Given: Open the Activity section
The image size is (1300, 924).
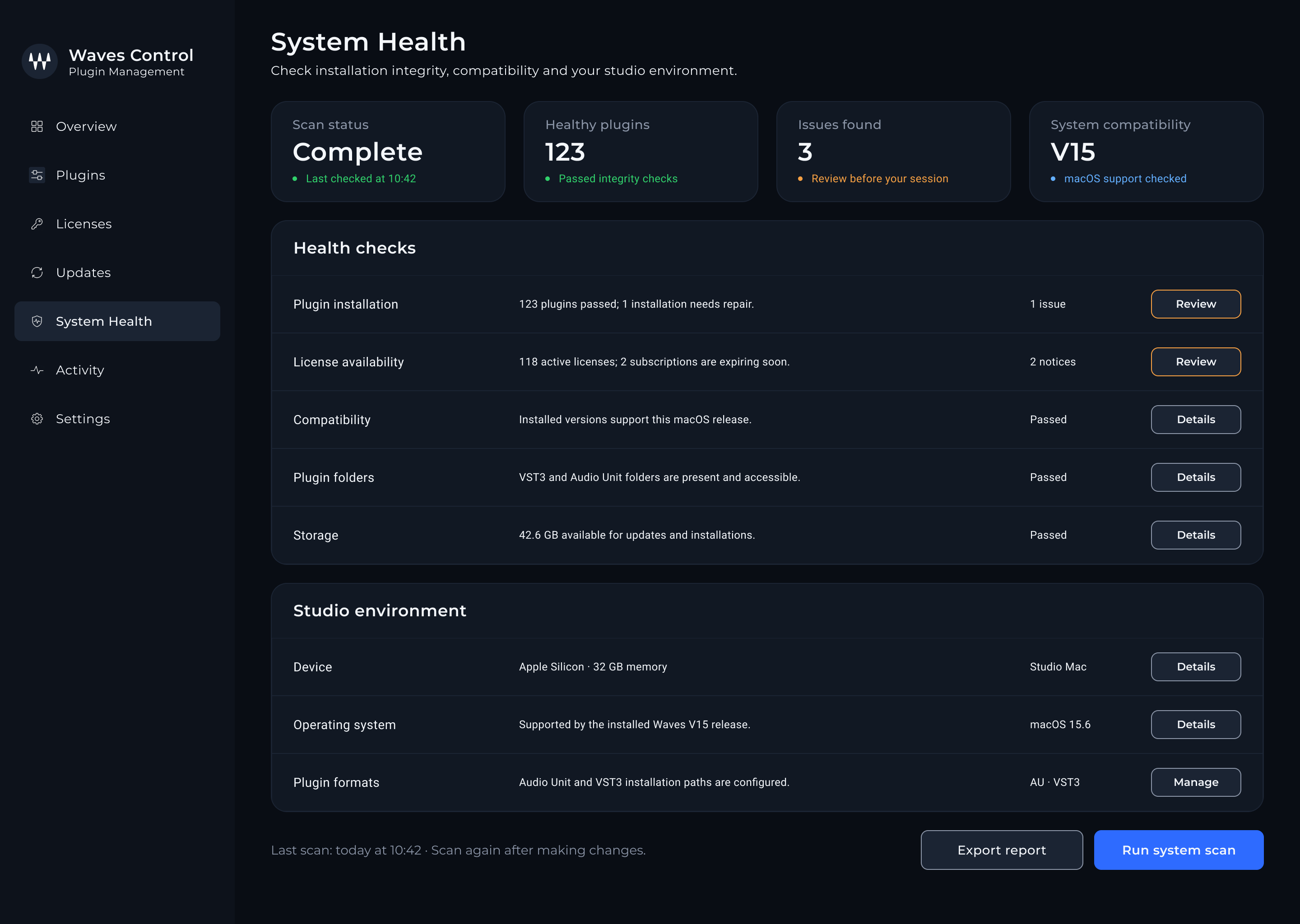Looking at the screenshot, I should pos(117,370).
